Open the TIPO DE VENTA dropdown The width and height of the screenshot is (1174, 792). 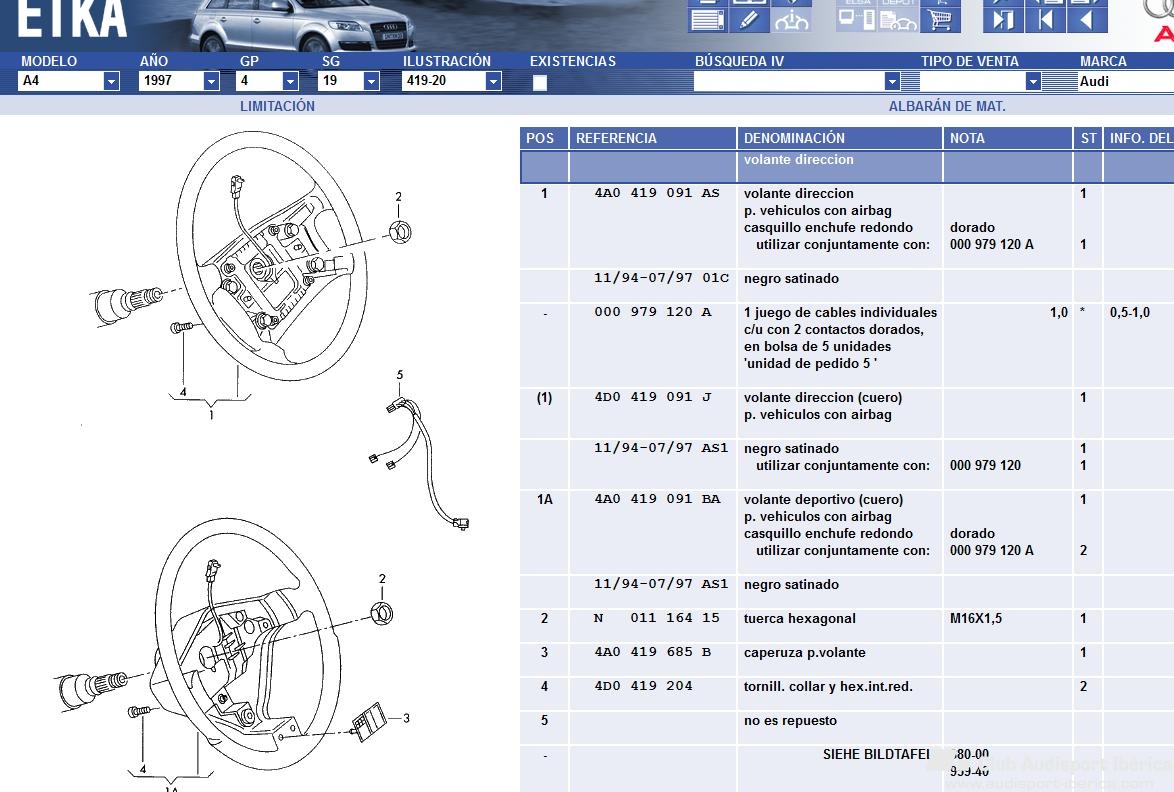tap(1033, 81)
